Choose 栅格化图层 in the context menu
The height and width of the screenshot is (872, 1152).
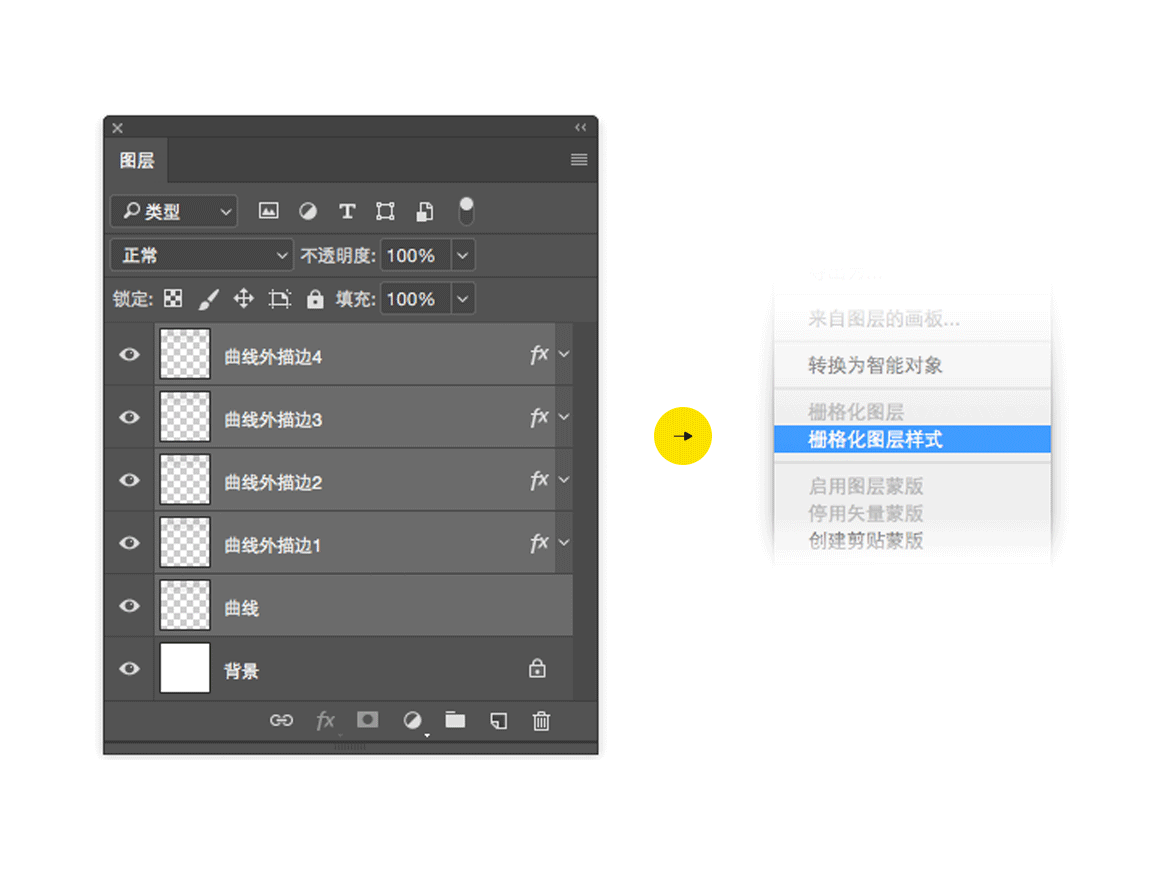pyautogui.click(x=912, y=412)
